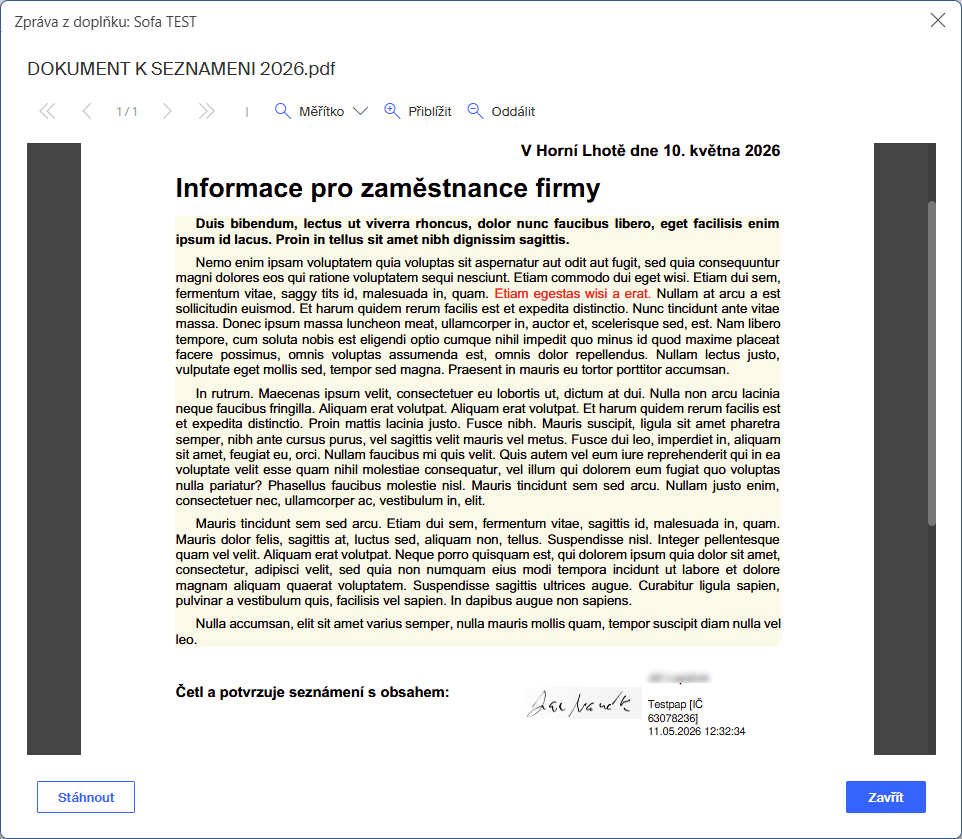Image resolution: width=962 pixels, height=839 pixels.
Task: Open the Měřítko scale menu label
Action: click(x=321, y=112)
